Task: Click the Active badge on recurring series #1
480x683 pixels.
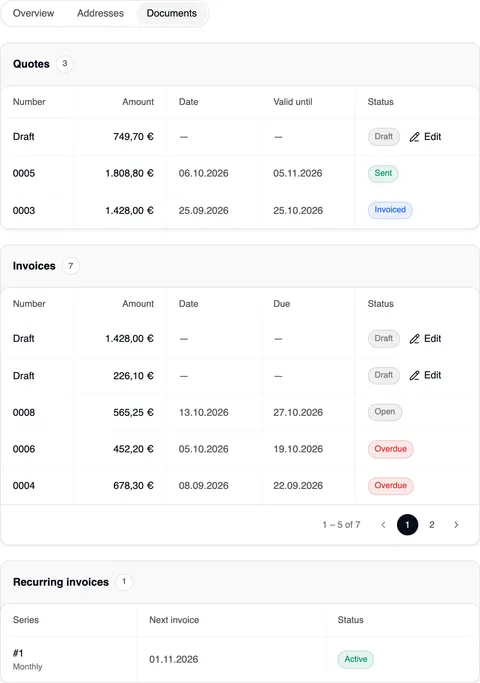Action: (356, 659)
